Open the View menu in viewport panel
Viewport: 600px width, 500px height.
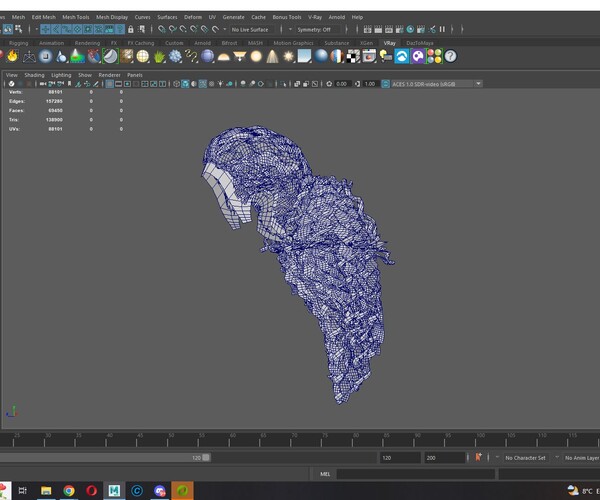(x=11, y=75)
